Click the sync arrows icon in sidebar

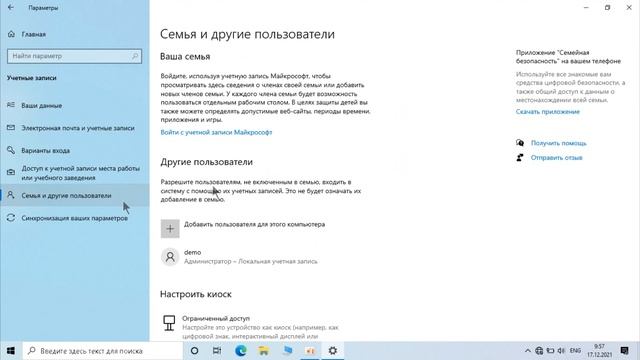point(11,218)
